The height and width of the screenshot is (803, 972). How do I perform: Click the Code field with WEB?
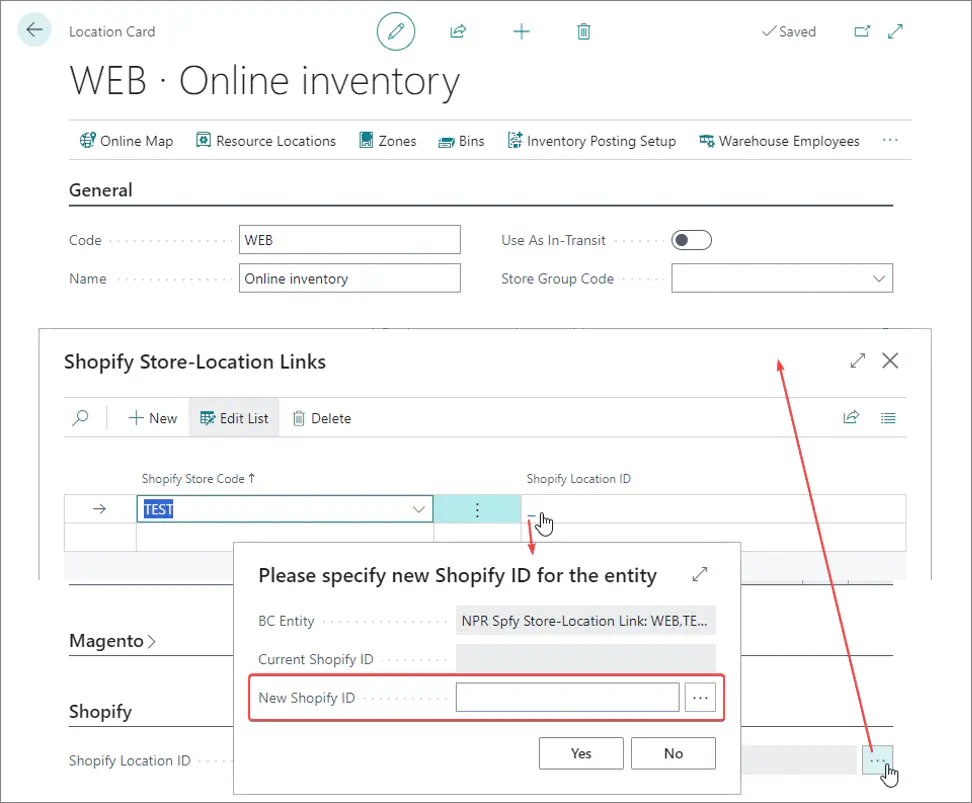[x=350, y=239]
